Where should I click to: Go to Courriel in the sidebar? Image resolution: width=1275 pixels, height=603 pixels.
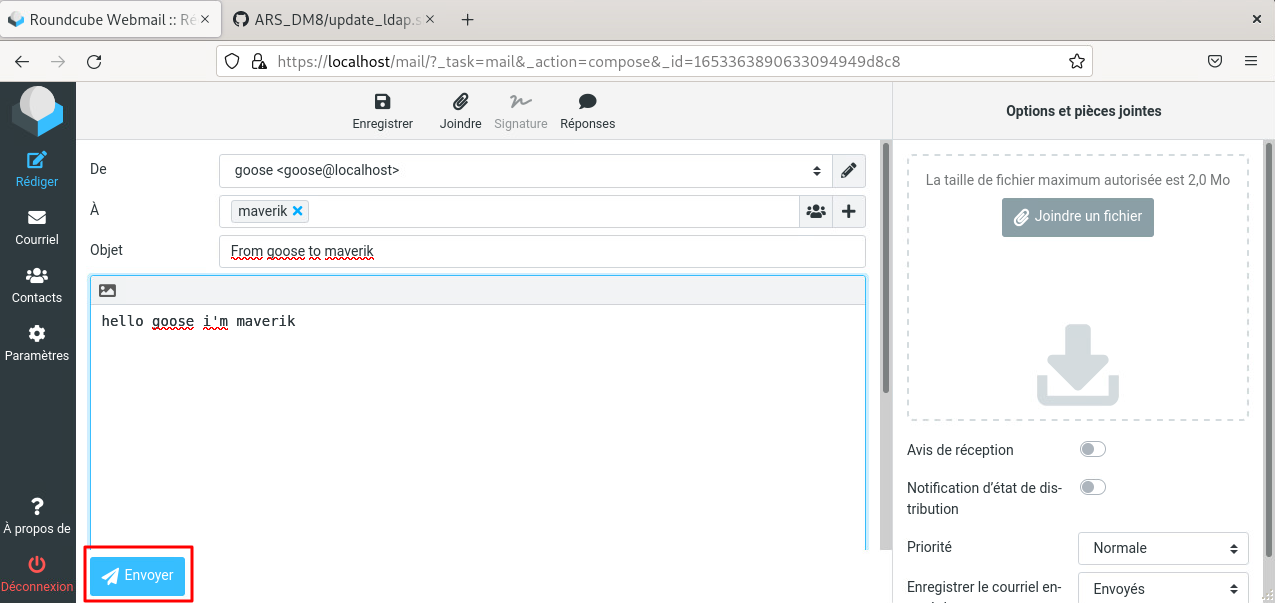(x=37, y=227)
